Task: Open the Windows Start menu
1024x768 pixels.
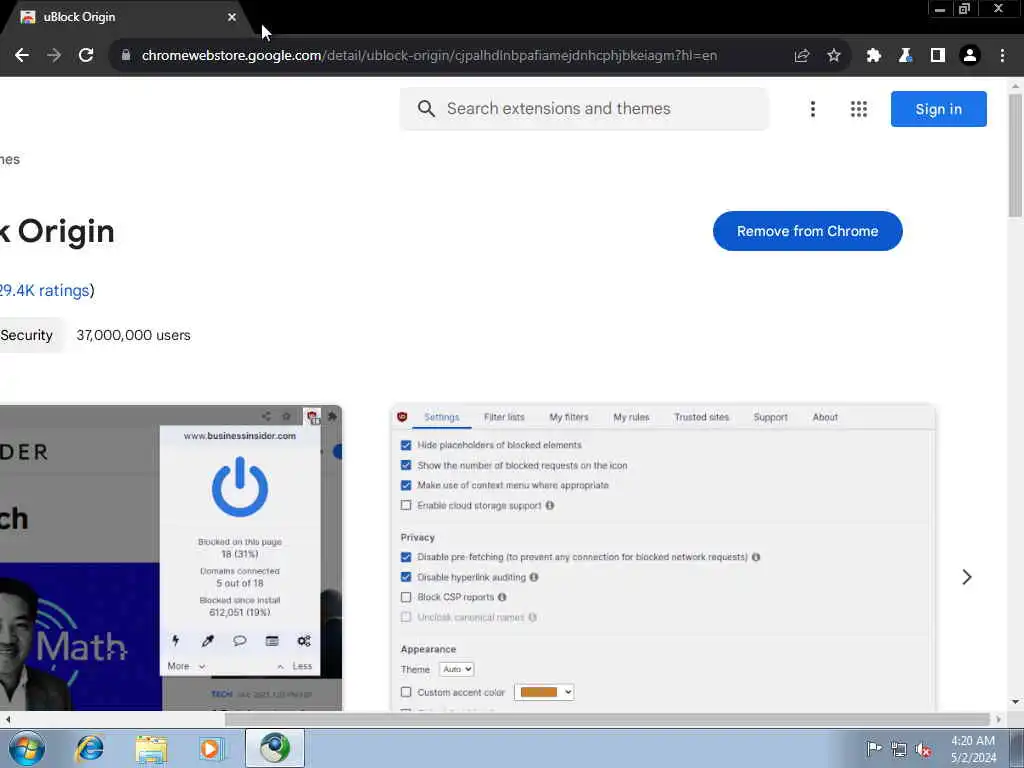Action: (27, 748)
